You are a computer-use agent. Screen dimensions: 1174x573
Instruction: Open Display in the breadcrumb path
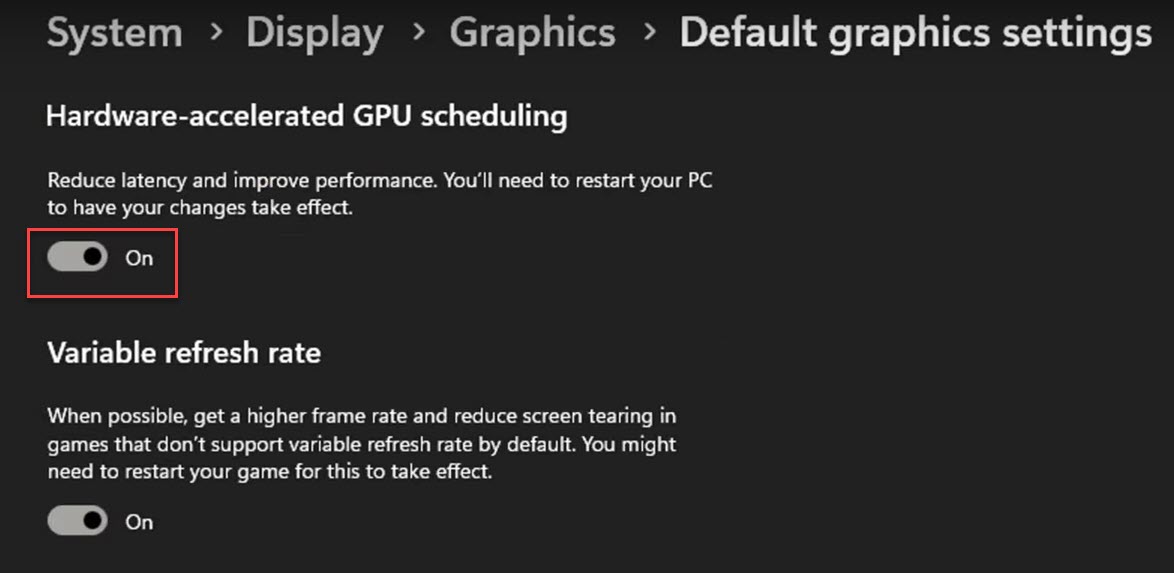tap(314, 34)
